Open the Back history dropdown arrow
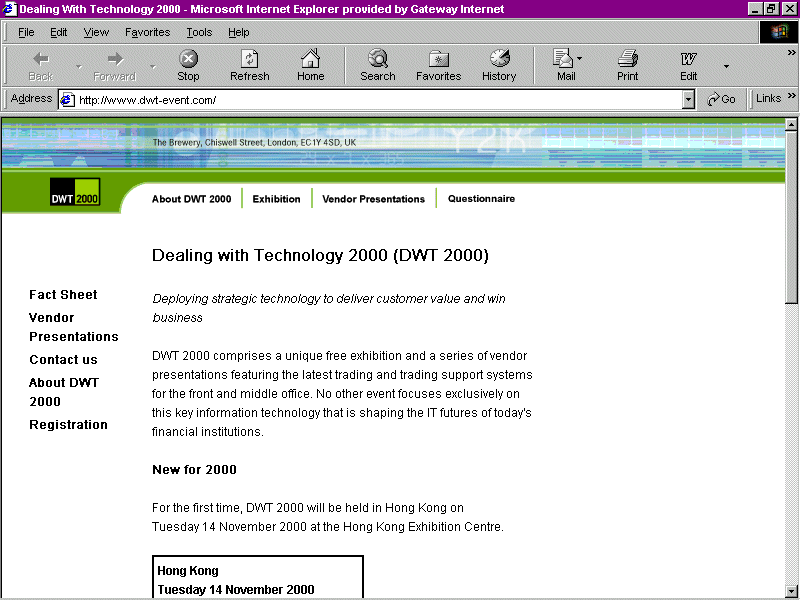800x600 pixels. pos(79,66)
